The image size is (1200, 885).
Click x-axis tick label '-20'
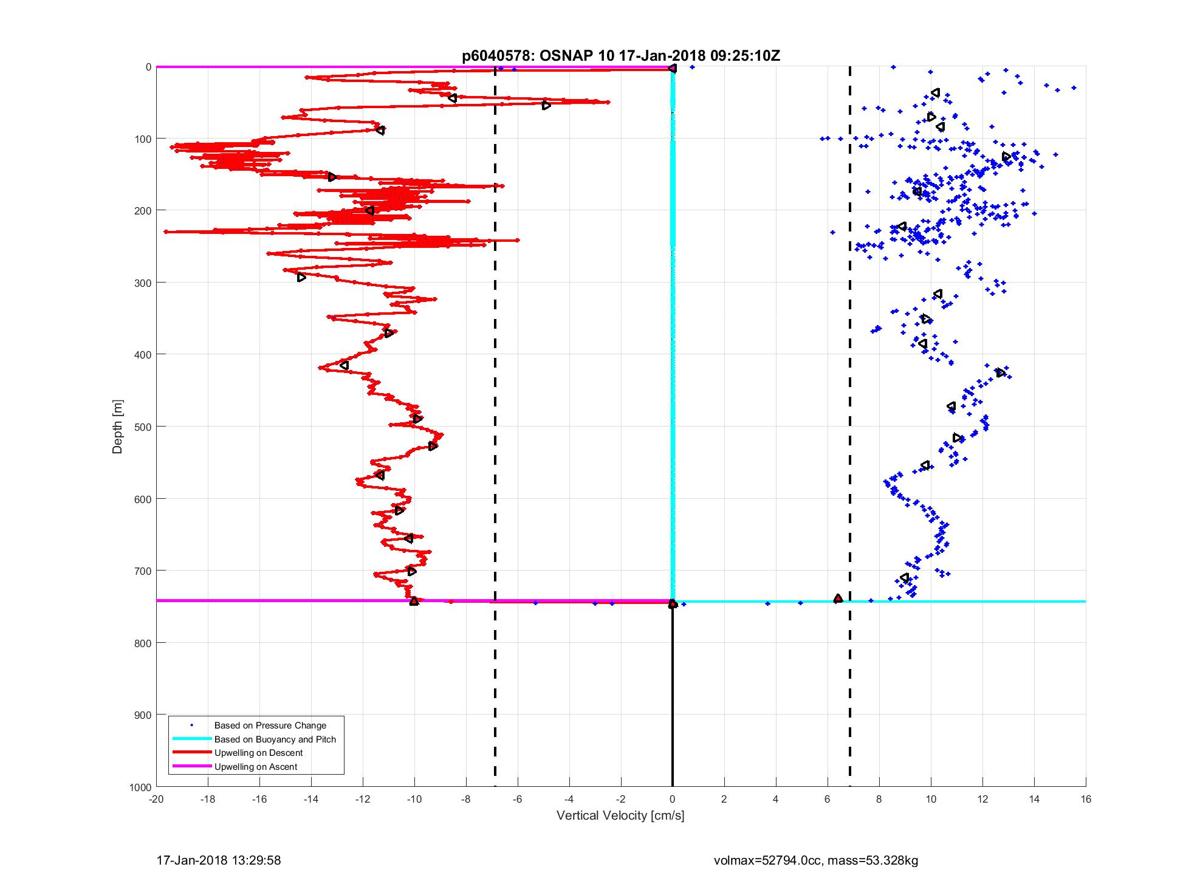point(156,800)
